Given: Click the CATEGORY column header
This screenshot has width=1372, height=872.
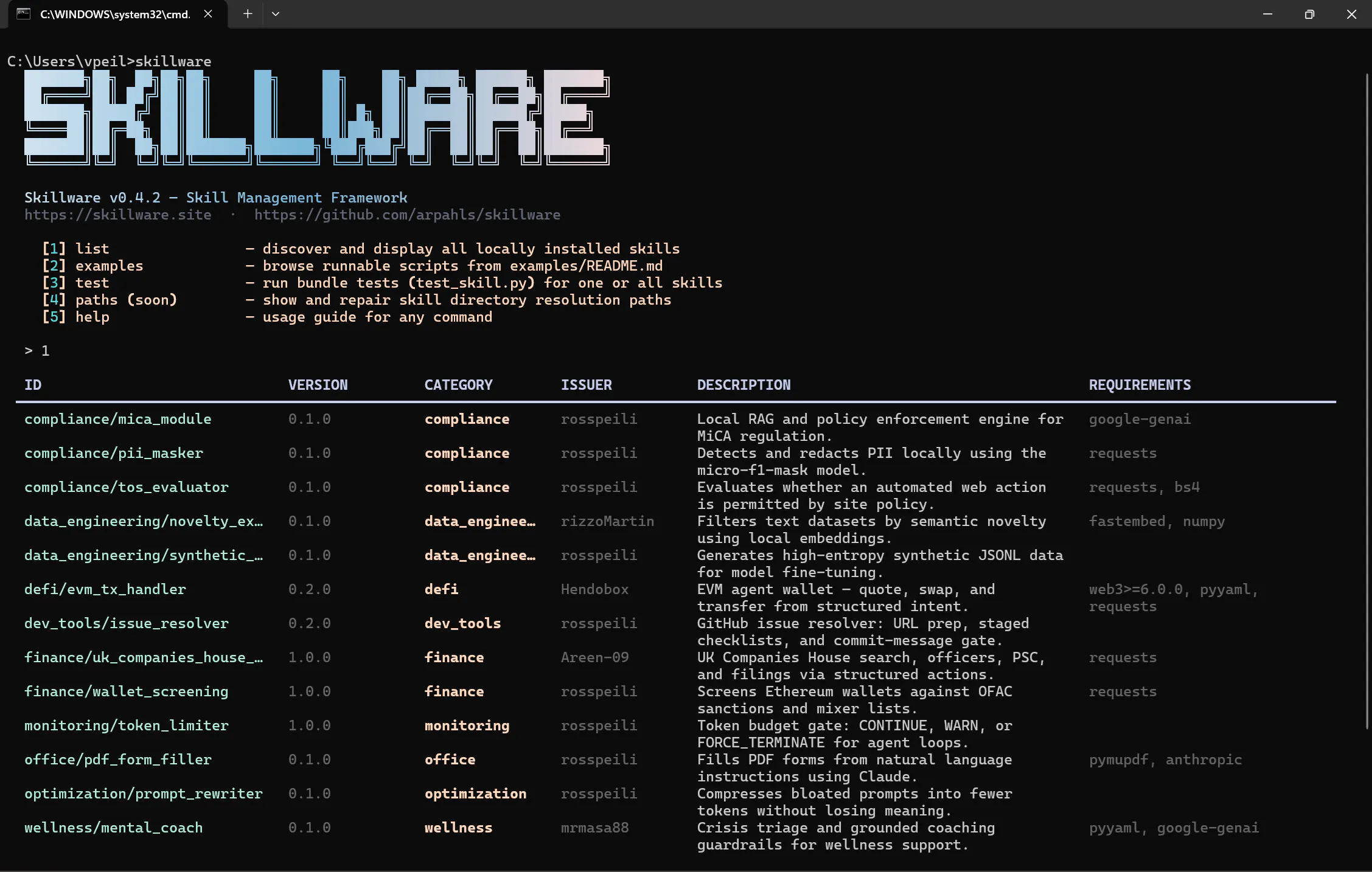Looking at the screenshot, I should [x=459, y=385].
